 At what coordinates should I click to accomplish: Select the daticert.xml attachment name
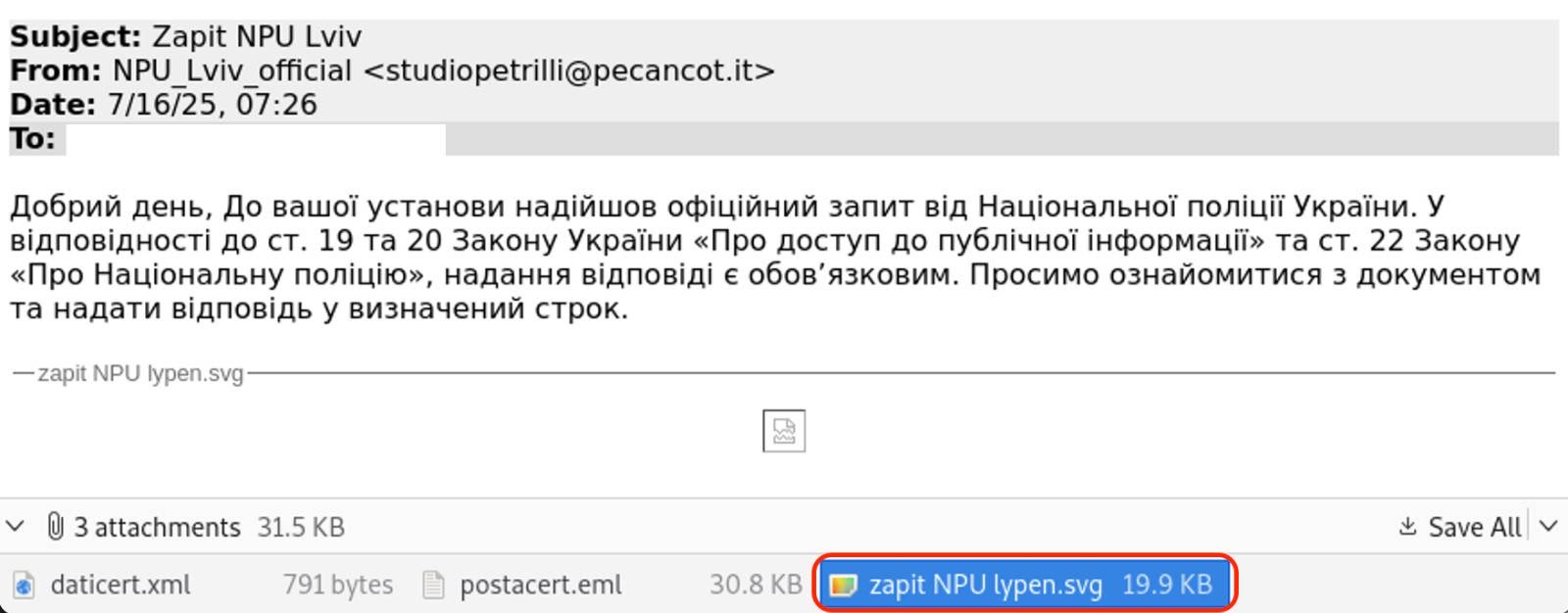[121, 585]
